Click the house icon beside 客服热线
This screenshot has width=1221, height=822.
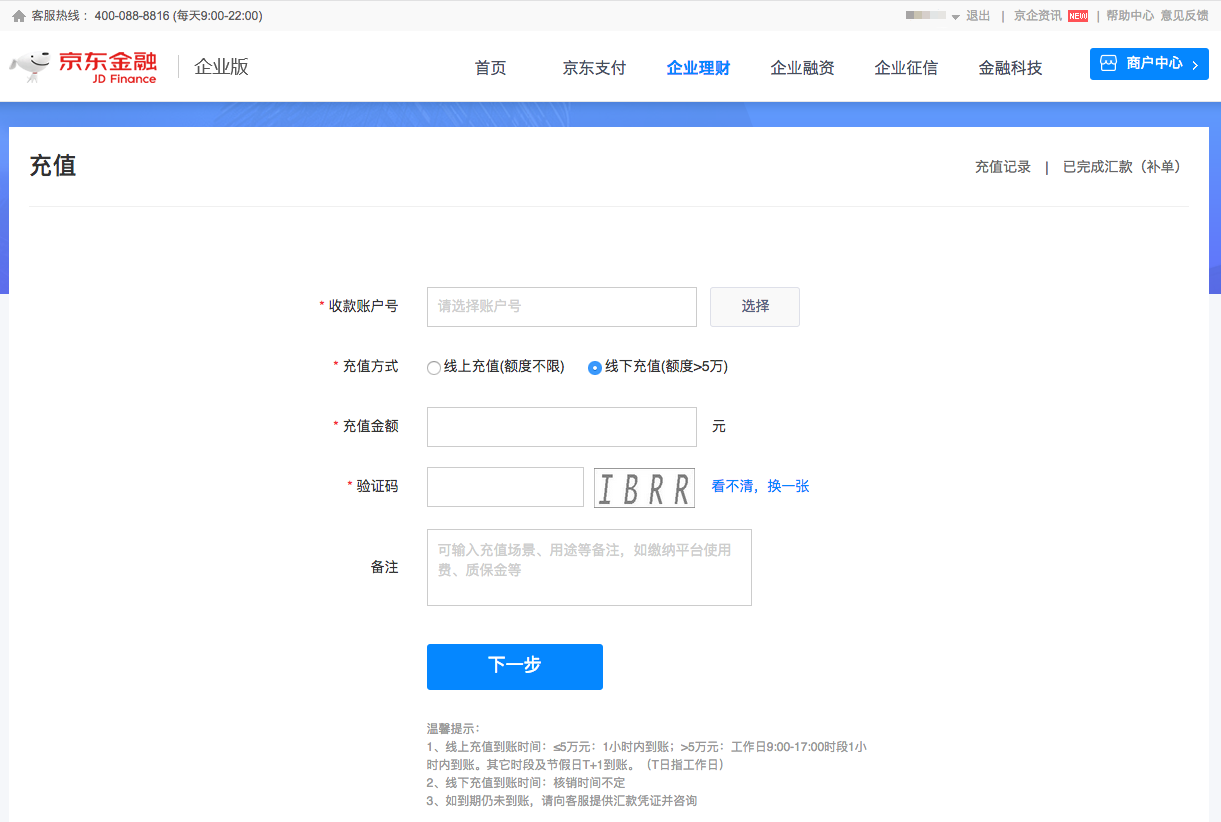pyautogui.click(x=18, y=16)
